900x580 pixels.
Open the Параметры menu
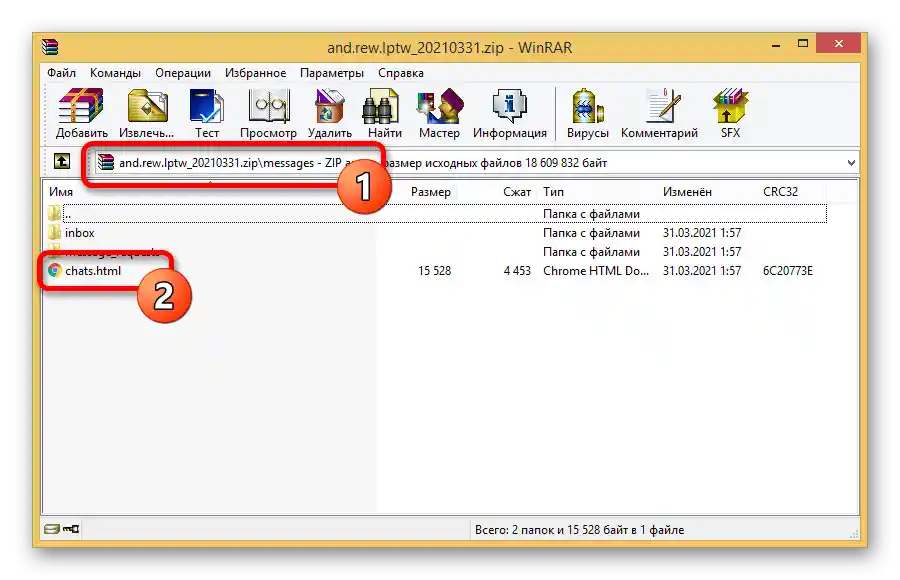(332, 73)
